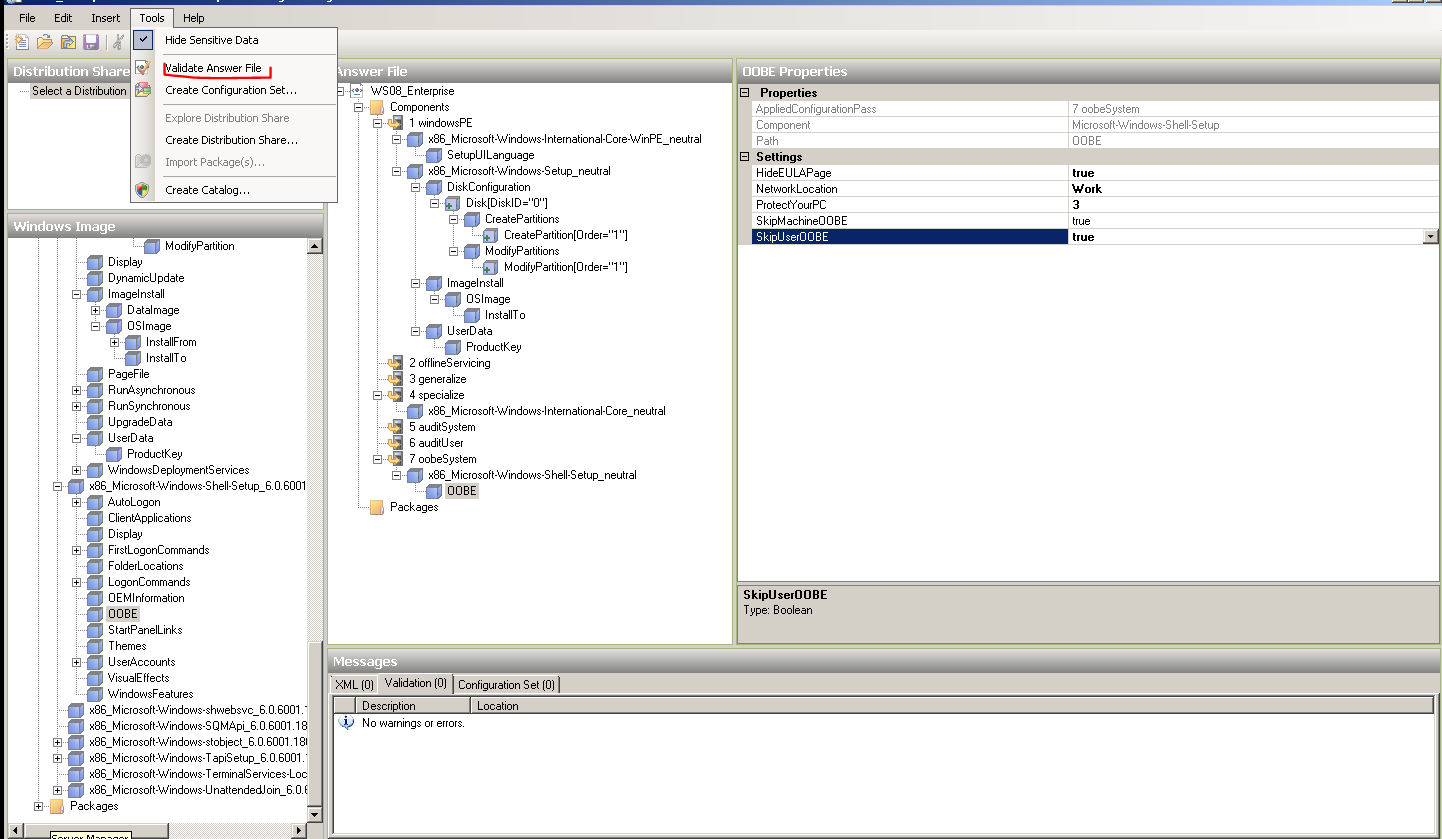Select StartPanelLinks in Windows Image tree
Image resolution: width=1442 pixels, height=839 pixels.
coord(145,630)
